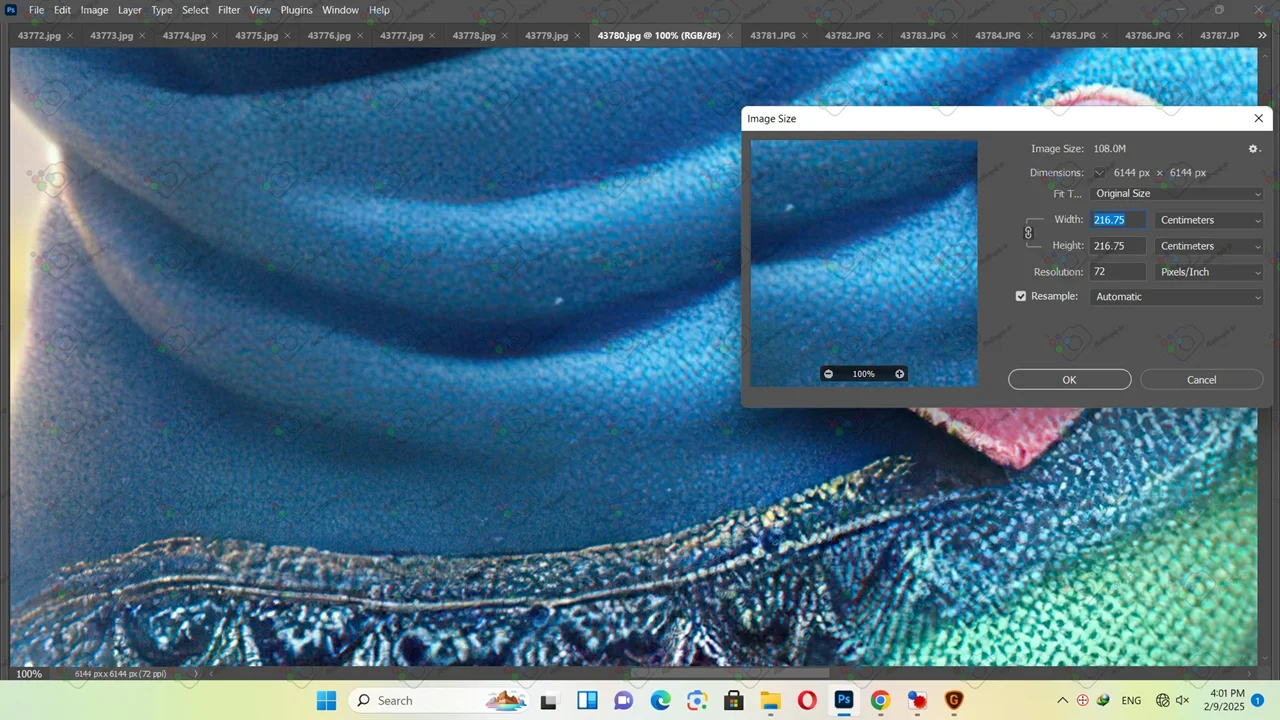
Task: Uncheck the Resample checkbox
Action: pos(1021,297)
